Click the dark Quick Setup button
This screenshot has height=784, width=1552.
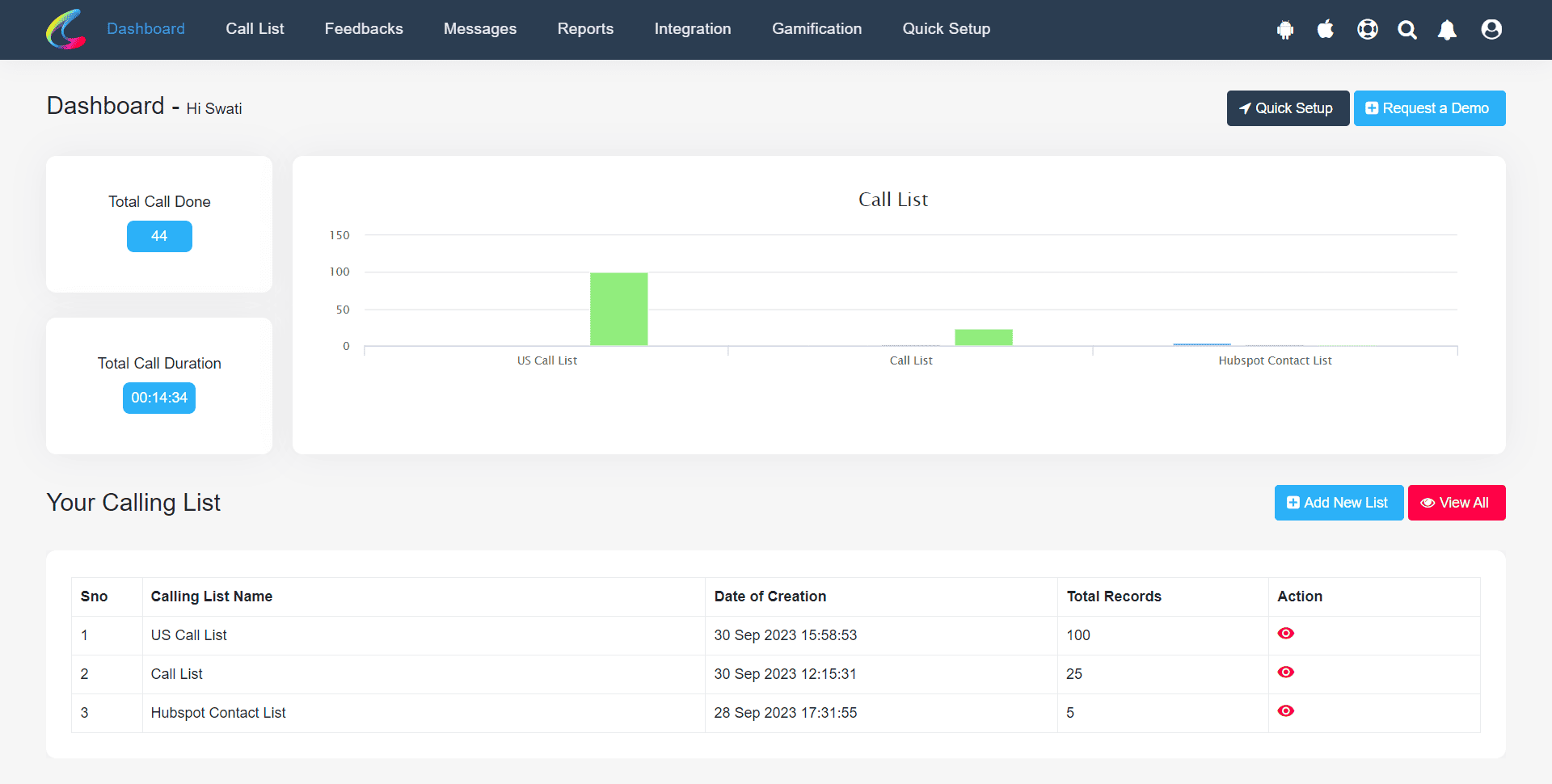pos(1288,108)
